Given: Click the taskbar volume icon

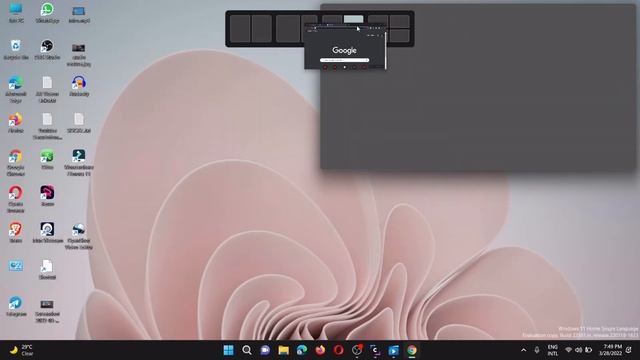Looking at the screenshot, I should [578, 350].
